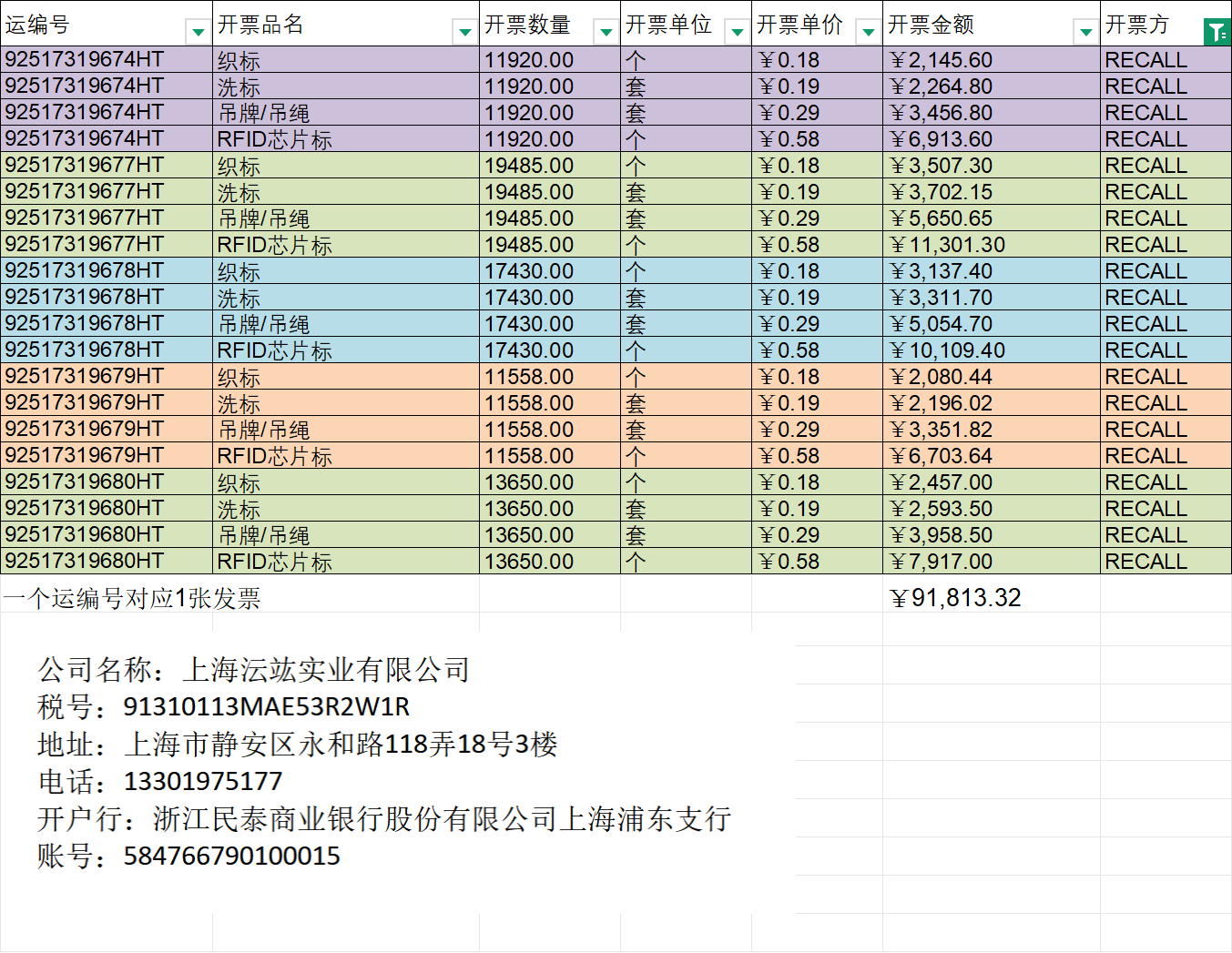Click the company name line 上海沄竑实业有限公司
The height and width of the screenshot is (953, 1232).
click(x=253, y=670)
